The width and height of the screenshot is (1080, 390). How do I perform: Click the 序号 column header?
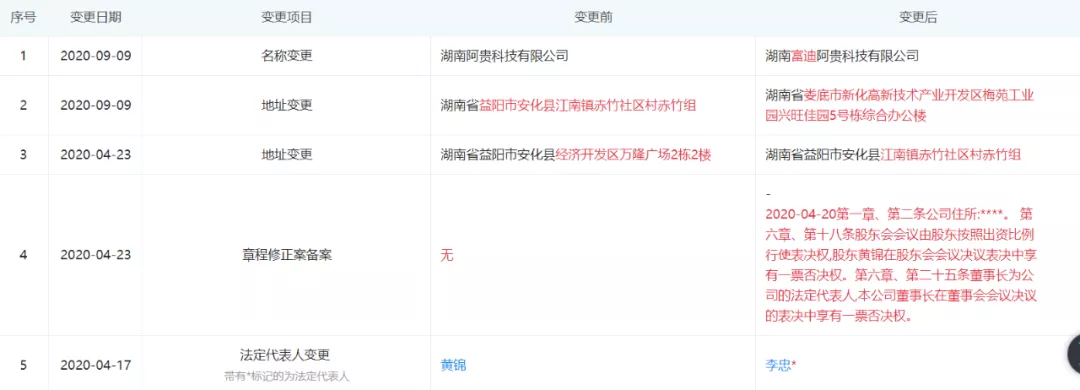tap(24, 18)
